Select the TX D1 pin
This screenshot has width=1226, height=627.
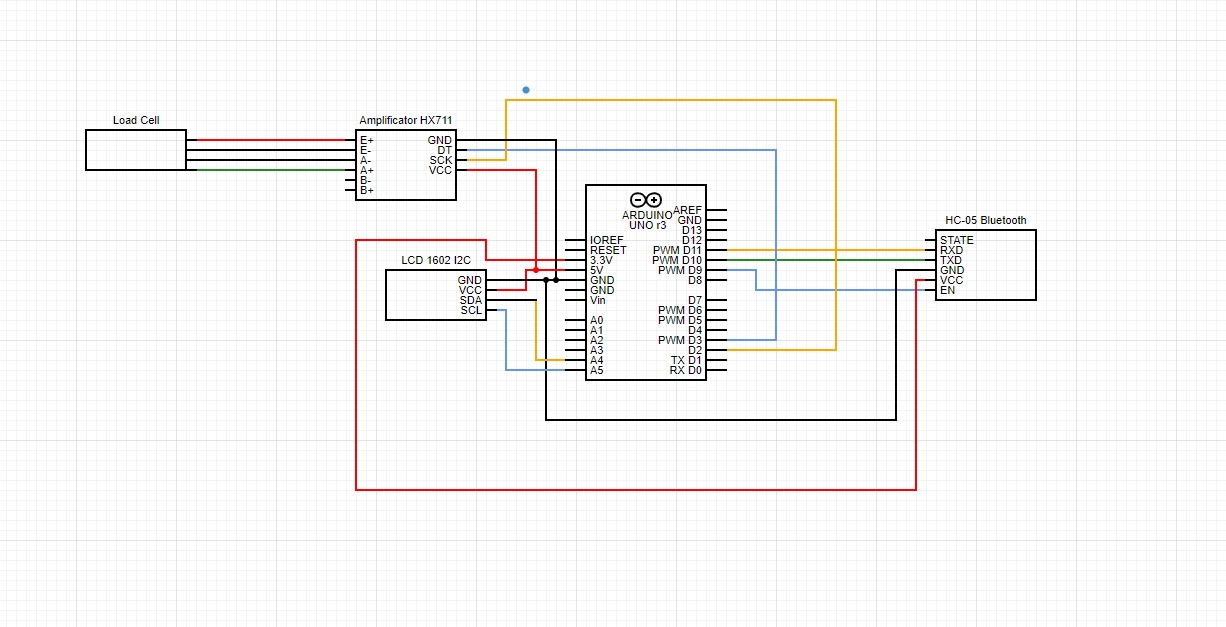(687, 360)
